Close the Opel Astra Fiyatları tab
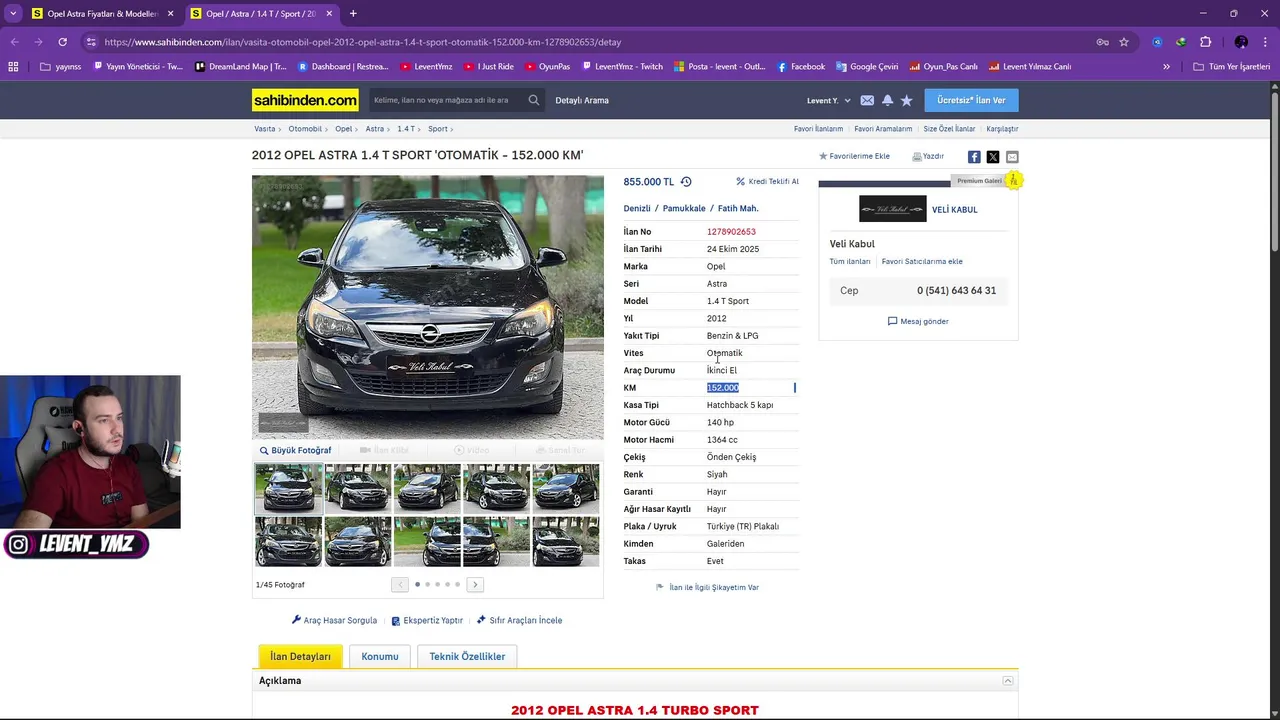 tap(170, 14)
